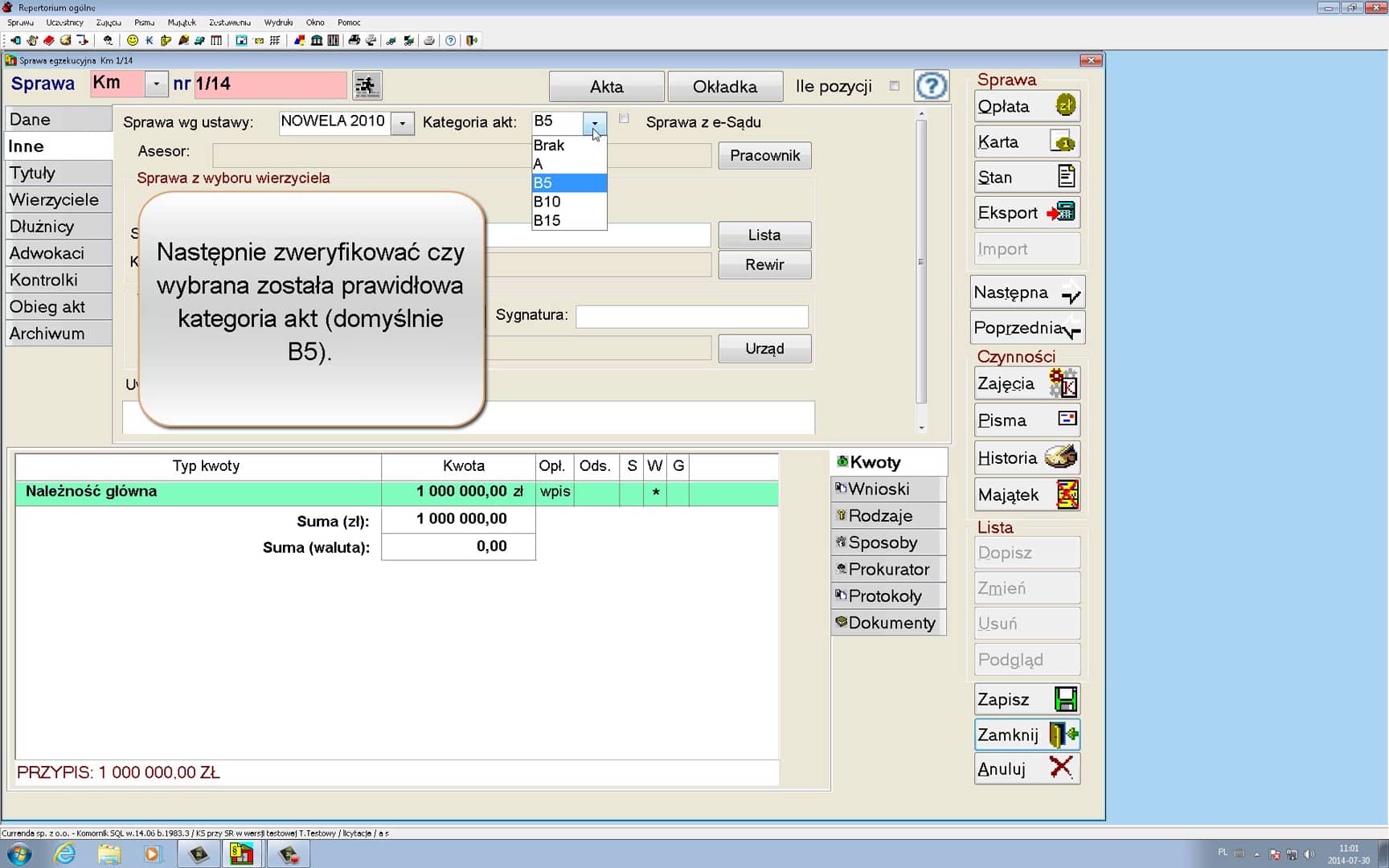Click the exit door icon at toolbar's end
1389x868 pixels.
pyautogui.click(x=470, y=40)
